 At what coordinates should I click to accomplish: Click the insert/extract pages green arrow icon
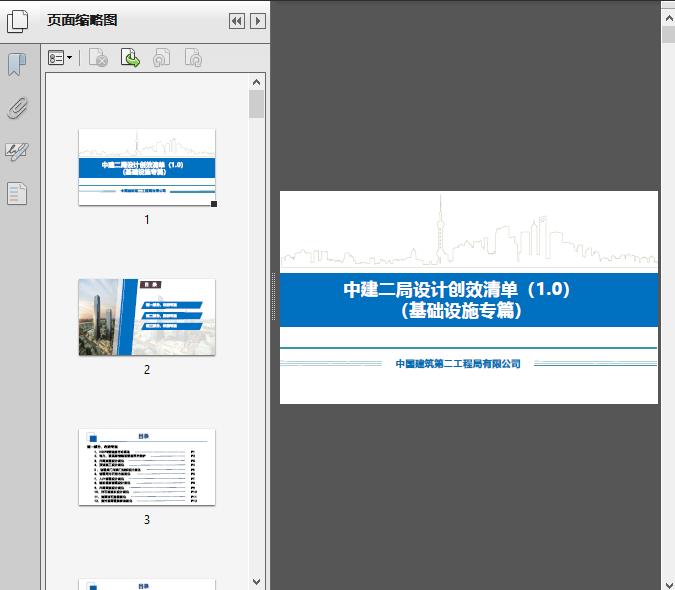(130, 58)
